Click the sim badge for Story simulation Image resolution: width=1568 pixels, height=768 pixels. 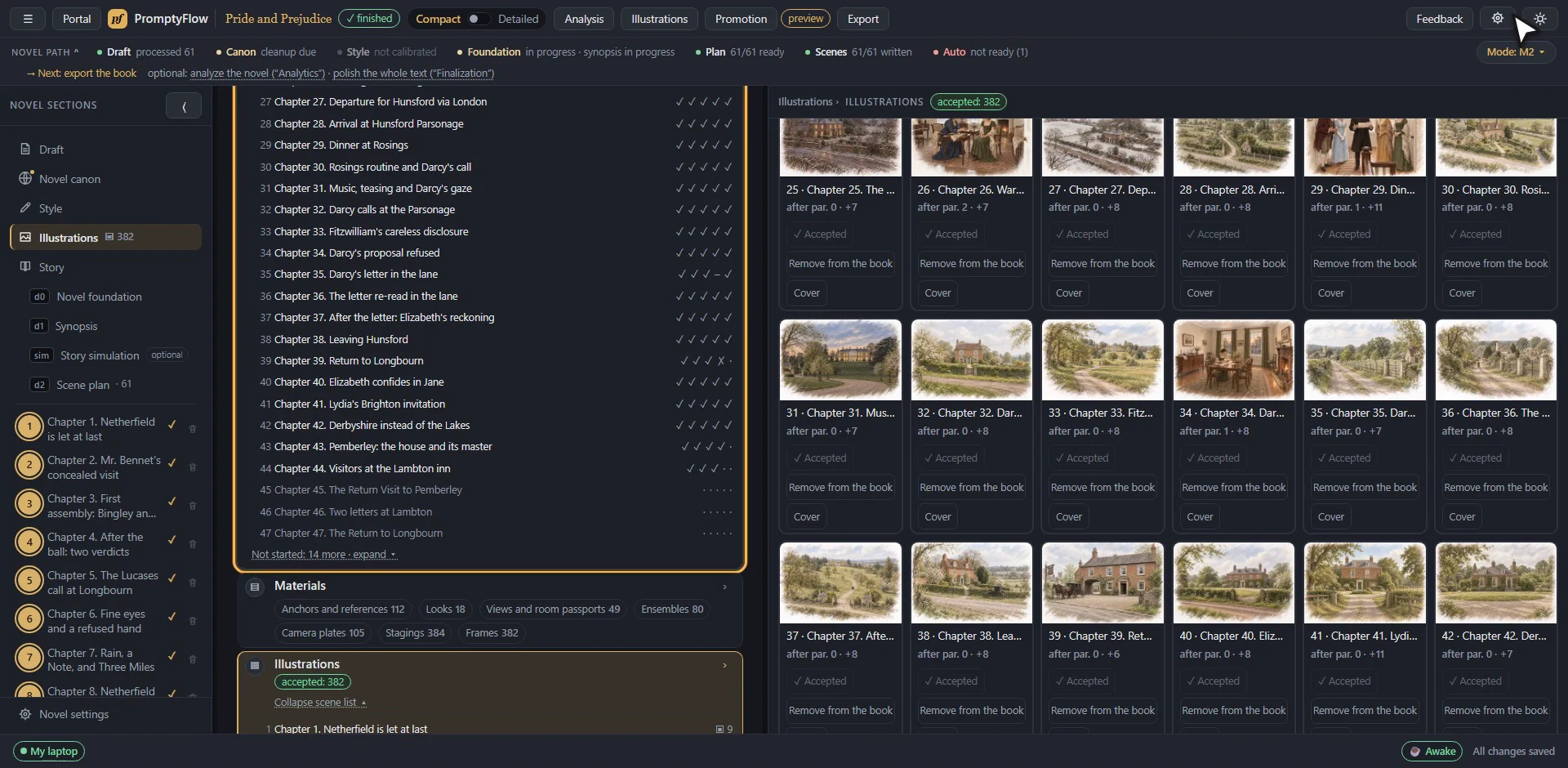(42, 355)
